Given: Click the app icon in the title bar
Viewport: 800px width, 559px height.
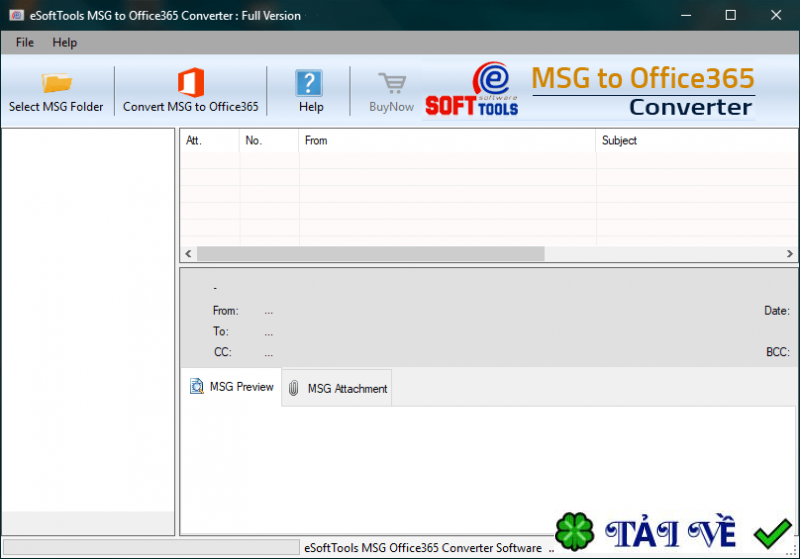Looking at the screenshot, I should coord(16,15).
